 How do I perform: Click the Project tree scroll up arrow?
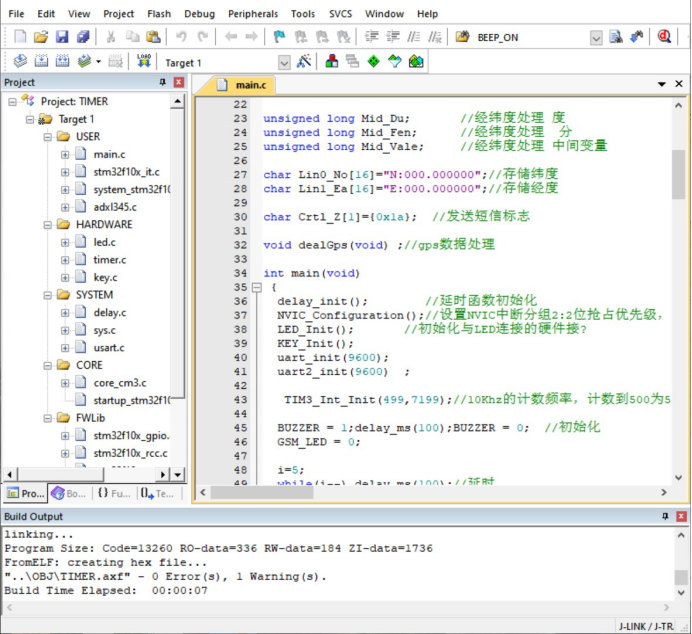click(x=177, y=101)
